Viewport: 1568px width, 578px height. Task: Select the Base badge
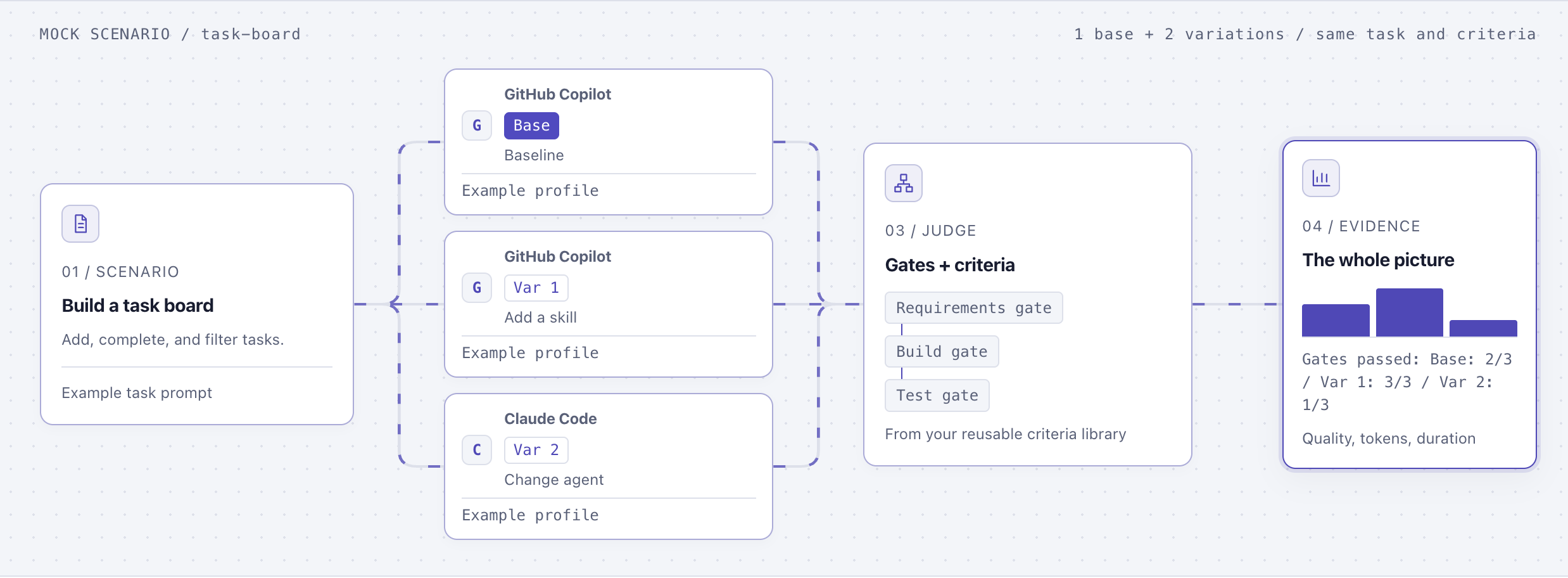(x=531, y=125)
